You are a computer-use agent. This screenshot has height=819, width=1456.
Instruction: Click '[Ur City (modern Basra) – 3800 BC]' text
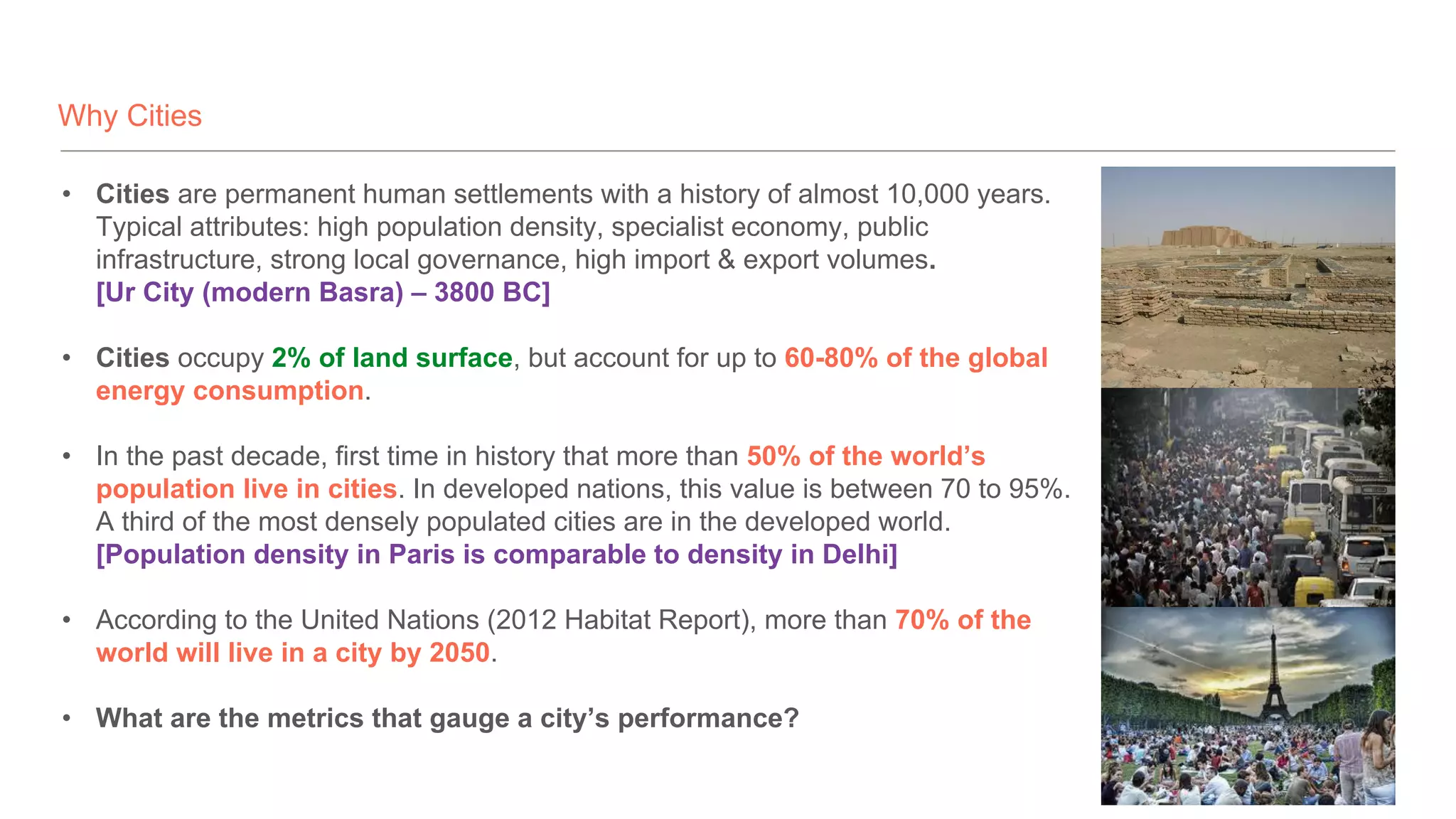[x=323, y=292]
